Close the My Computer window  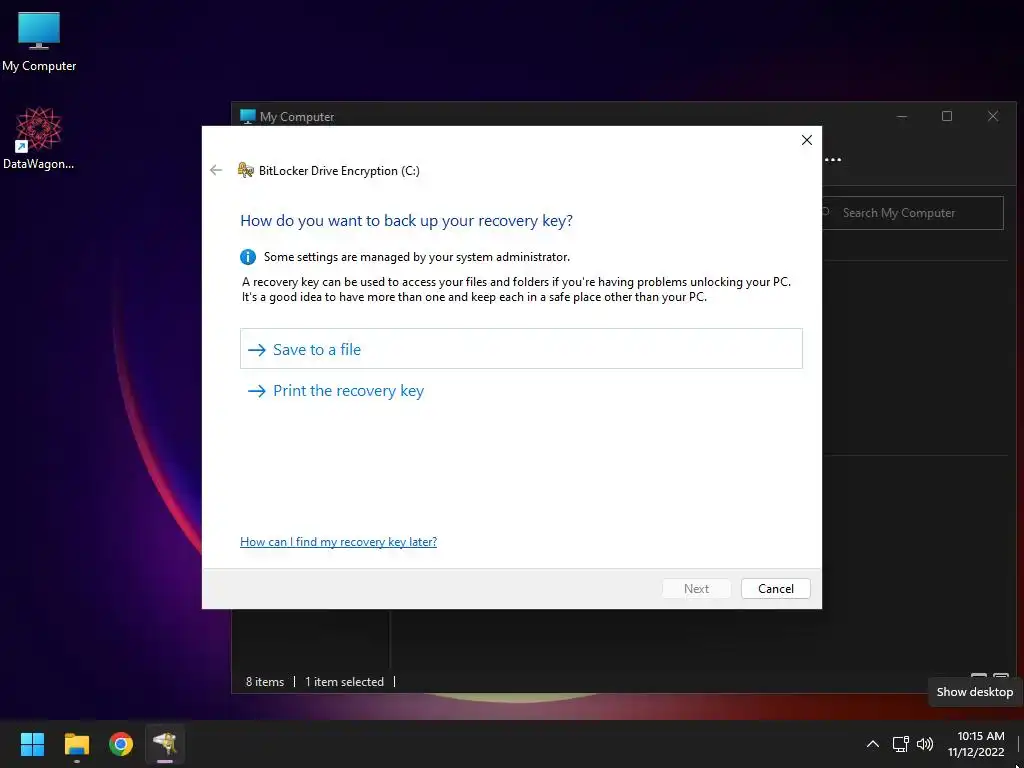993,116
